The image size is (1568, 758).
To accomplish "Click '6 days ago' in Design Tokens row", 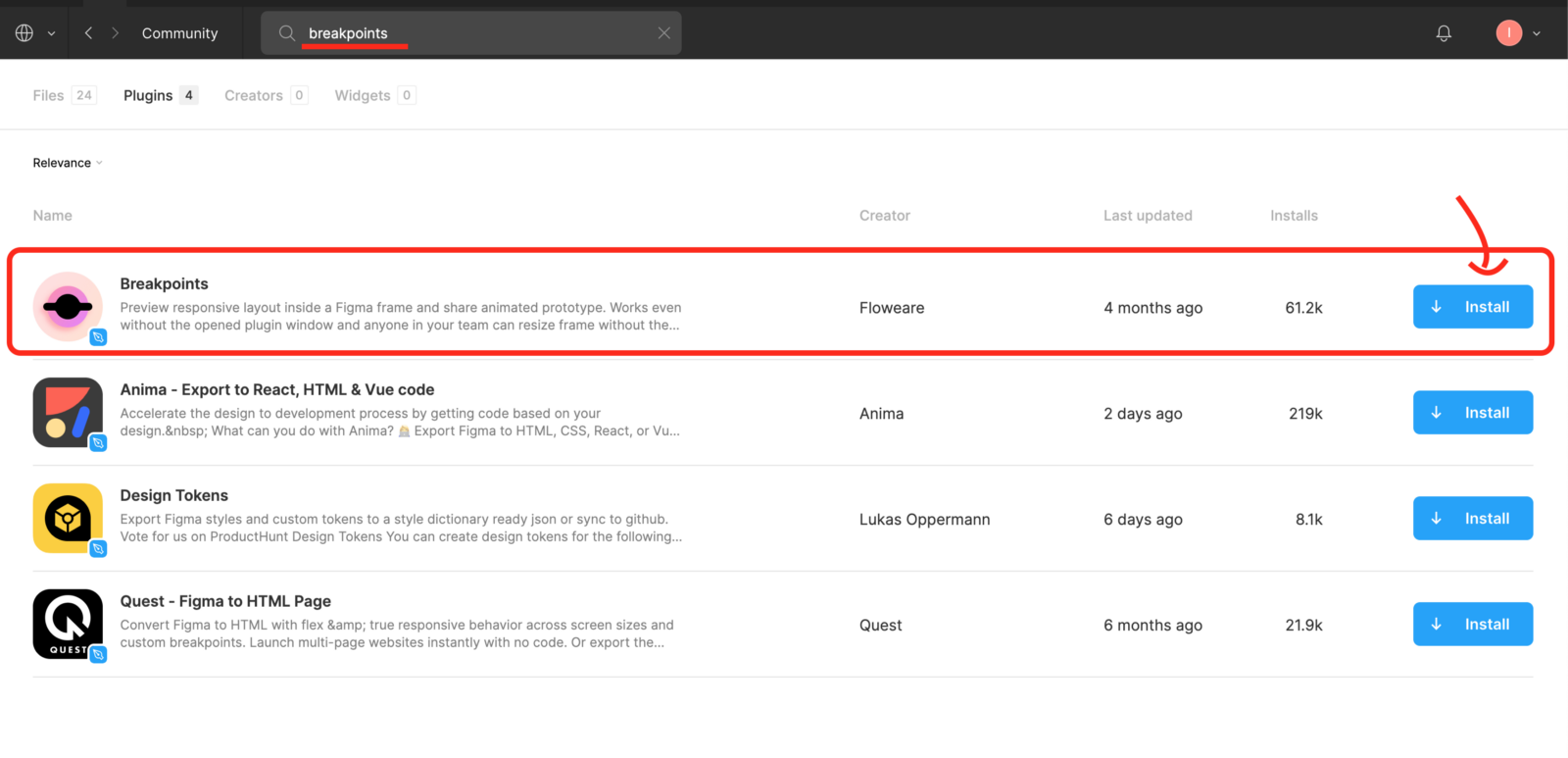I will pos(1143,520).
